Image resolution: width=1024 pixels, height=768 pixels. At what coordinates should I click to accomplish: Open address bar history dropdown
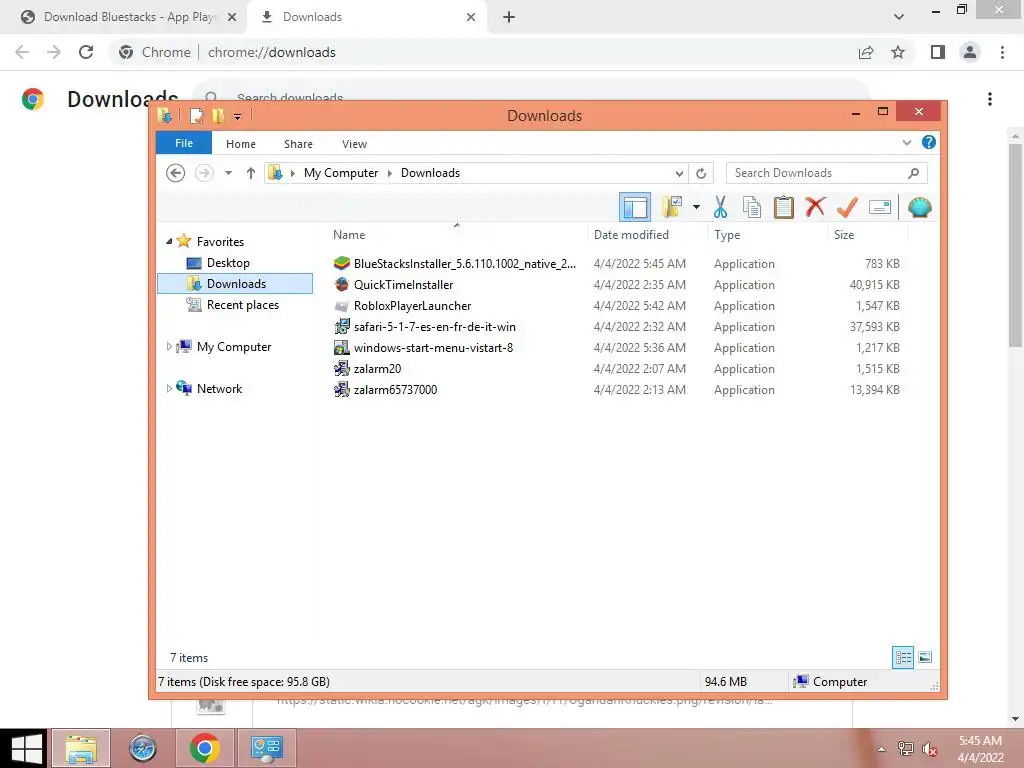(x=679, y=173)
